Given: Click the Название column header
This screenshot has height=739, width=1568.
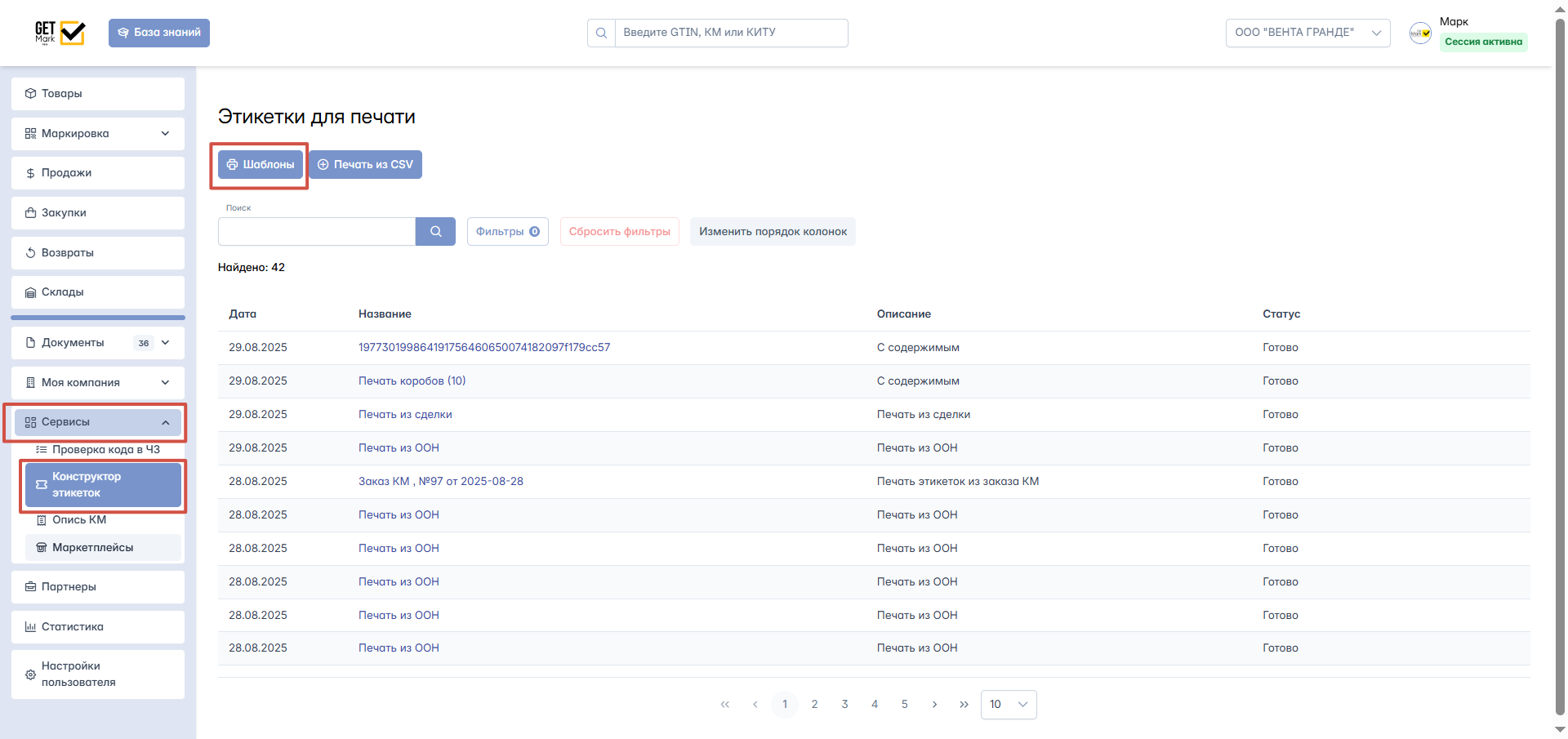Looking at the screenshot, I should coord(385,314).
